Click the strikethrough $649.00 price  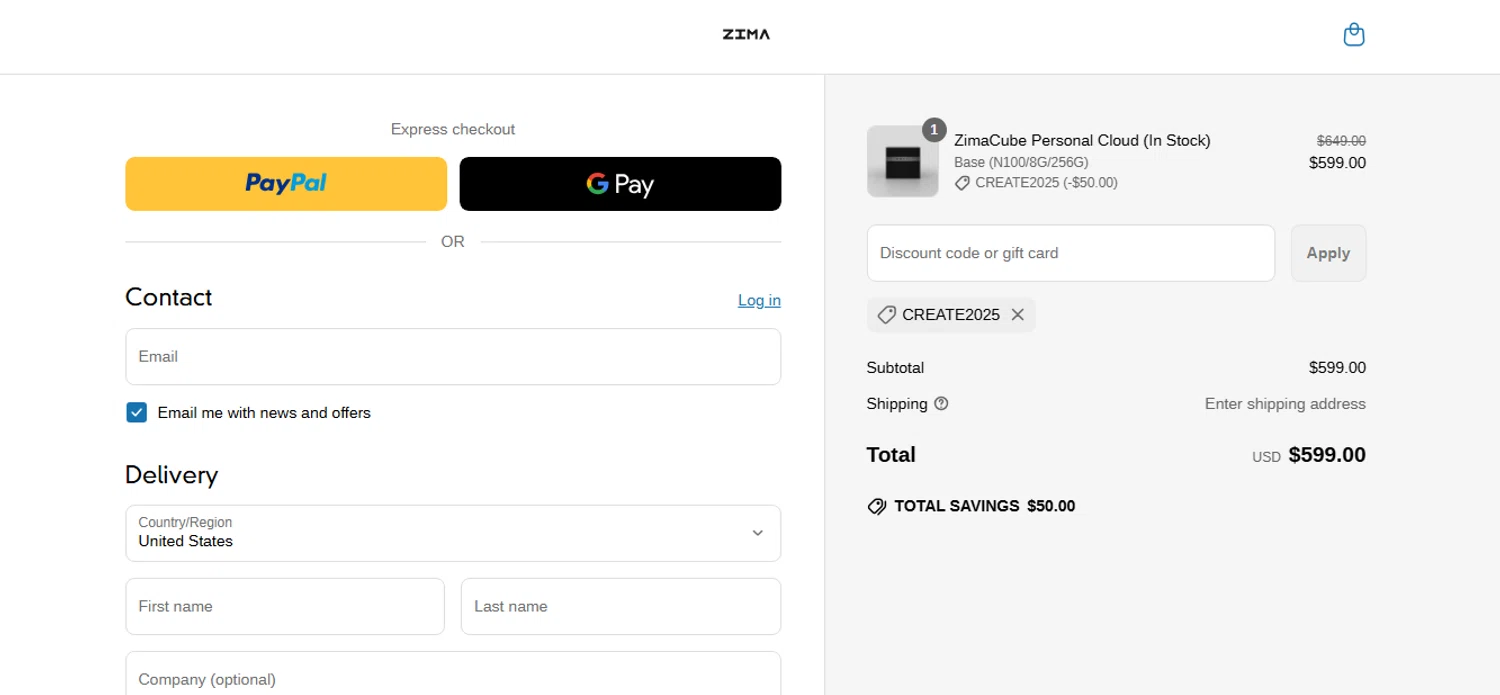point(1341,141)
